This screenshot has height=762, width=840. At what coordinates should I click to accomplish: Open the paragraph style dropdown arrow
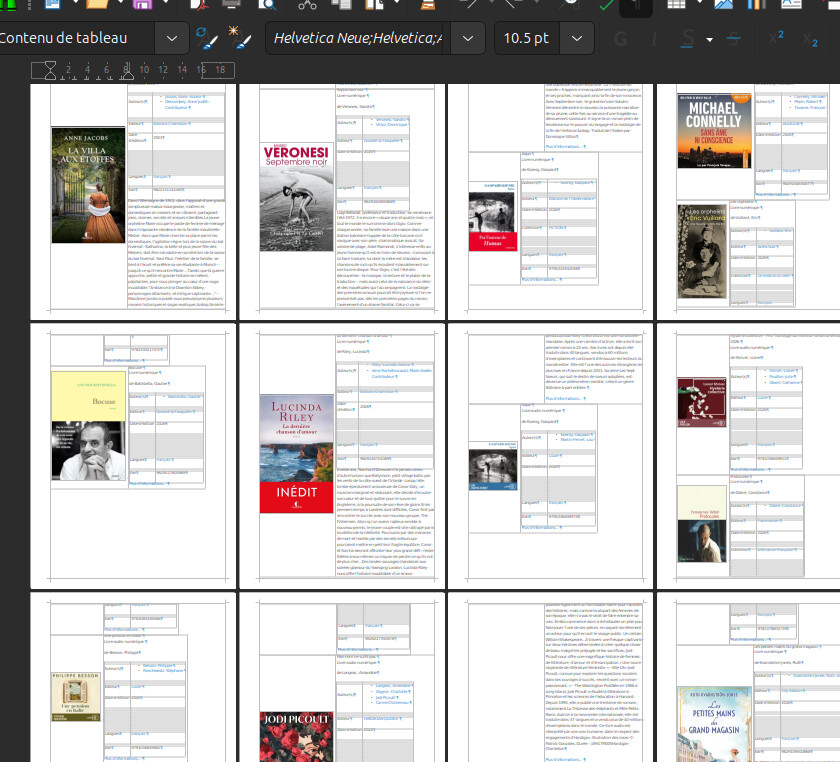pos(173,39)
